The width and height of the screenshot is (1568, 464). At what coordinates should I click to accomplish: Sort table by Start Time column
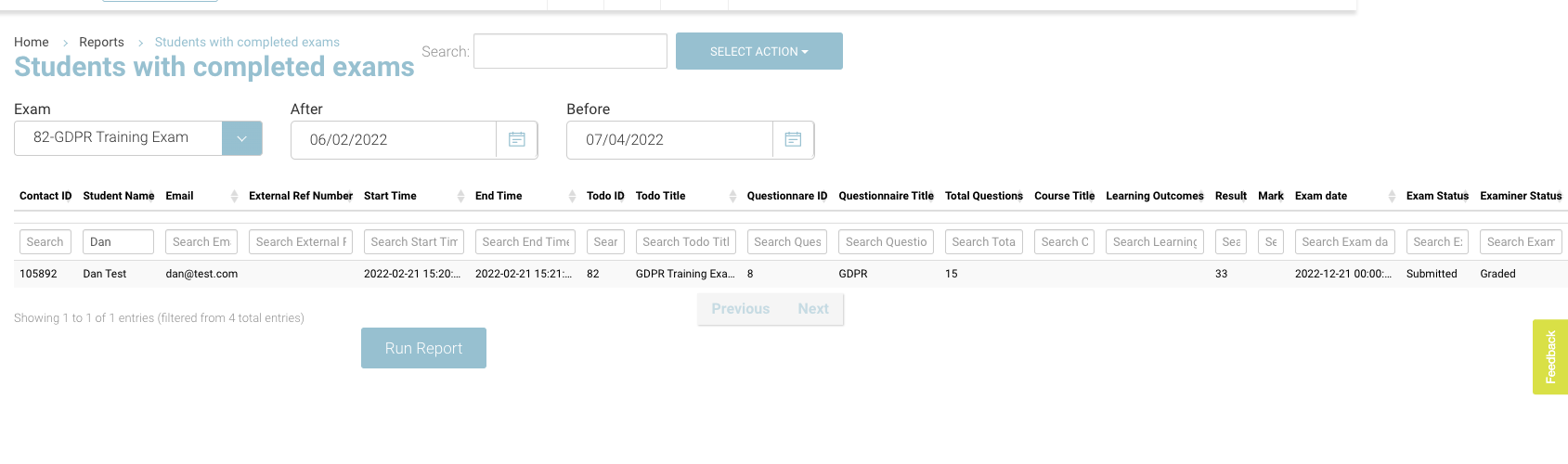click(x=460, y=196)
